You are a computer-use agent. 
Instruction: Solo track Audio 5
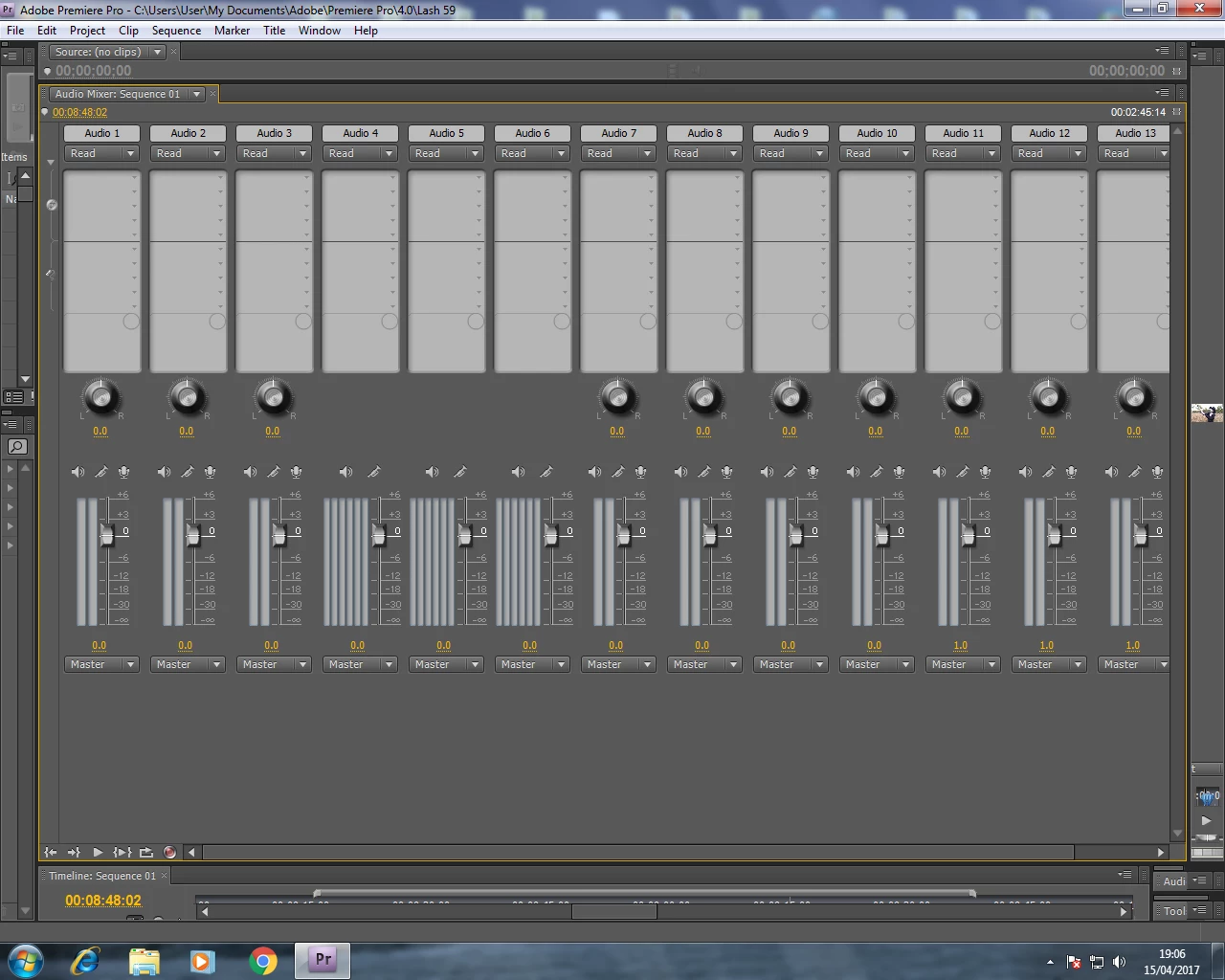tap(460, 472)
